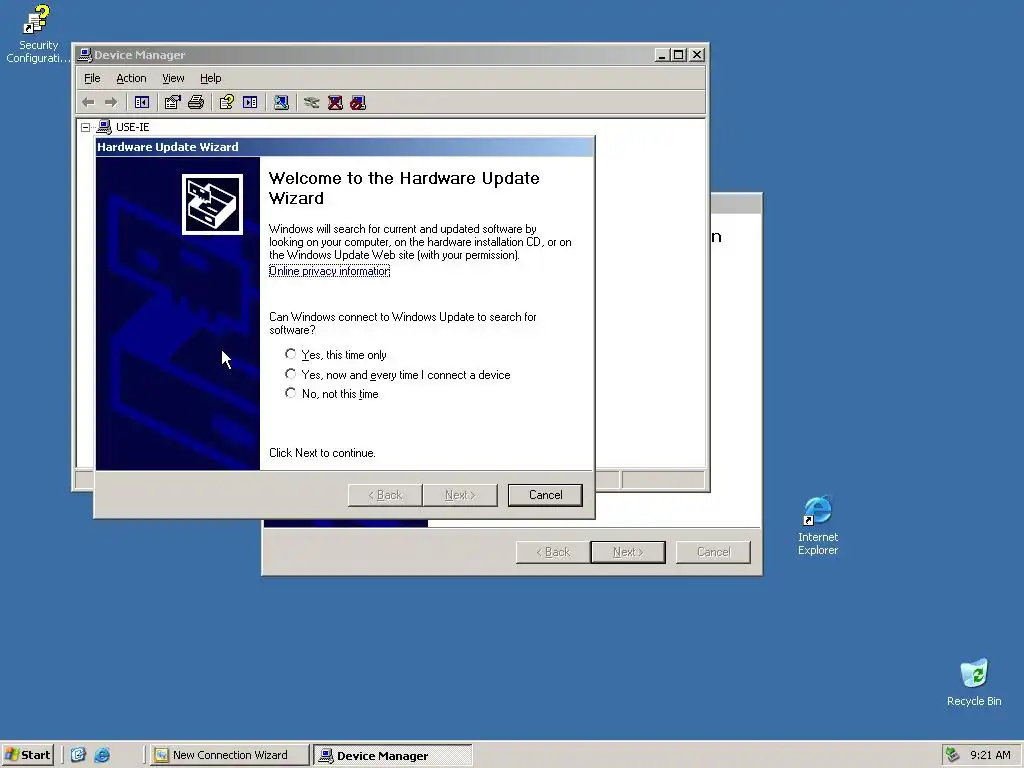Launch Internet Explorer from quick launch
This screenshot has width=1024, height=768.
(103, 755)
